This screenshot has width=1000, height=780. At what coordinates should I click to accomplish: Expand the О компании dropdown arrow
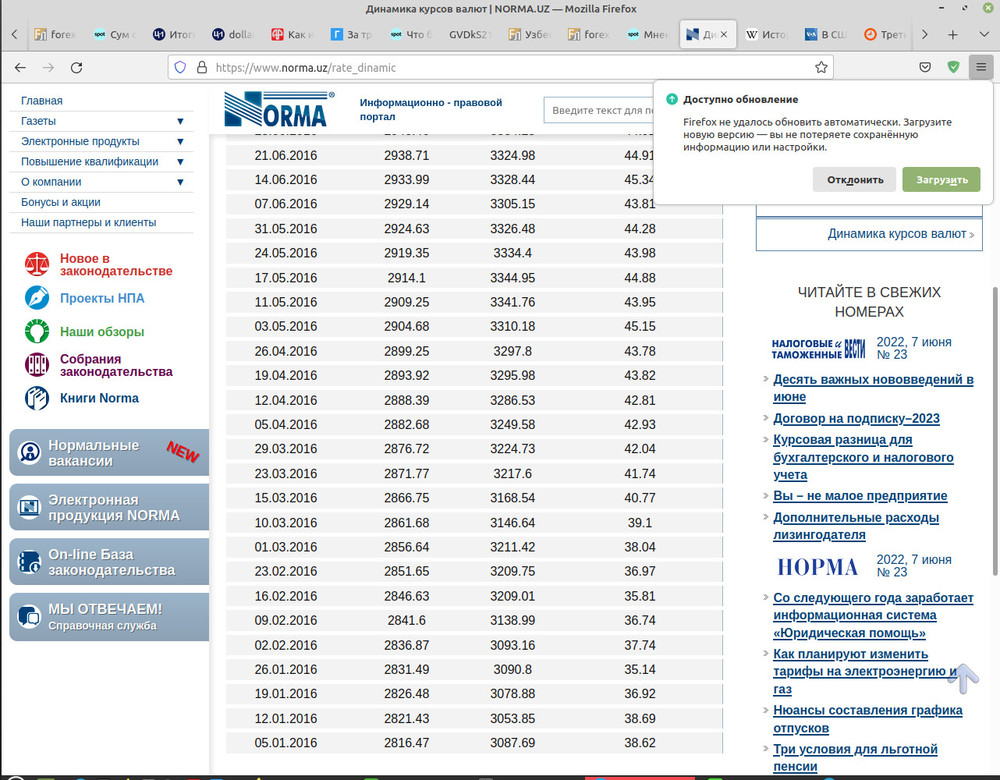point(180,182)
